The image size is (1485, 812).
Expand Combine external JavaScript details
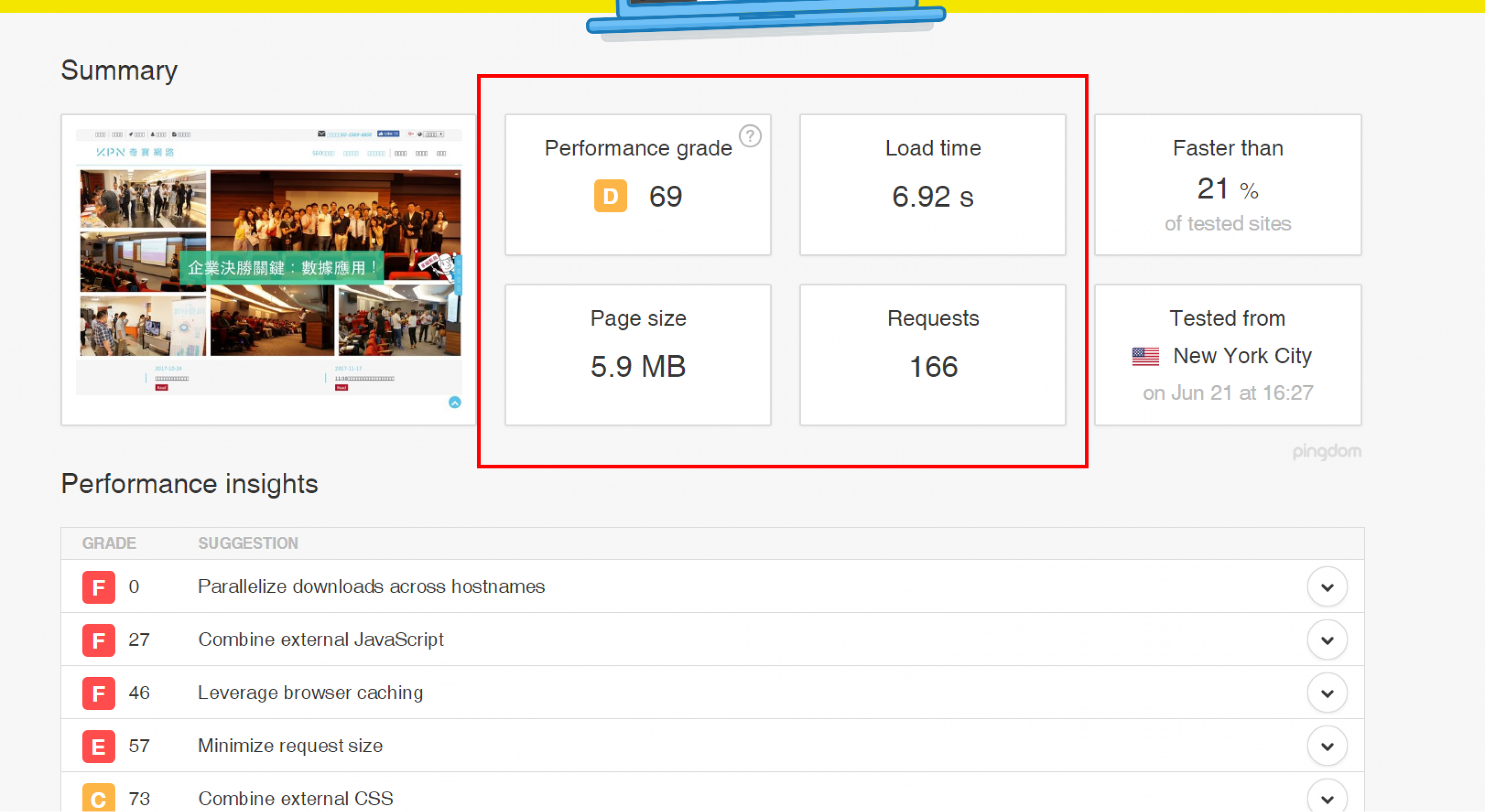[1327, 639]
